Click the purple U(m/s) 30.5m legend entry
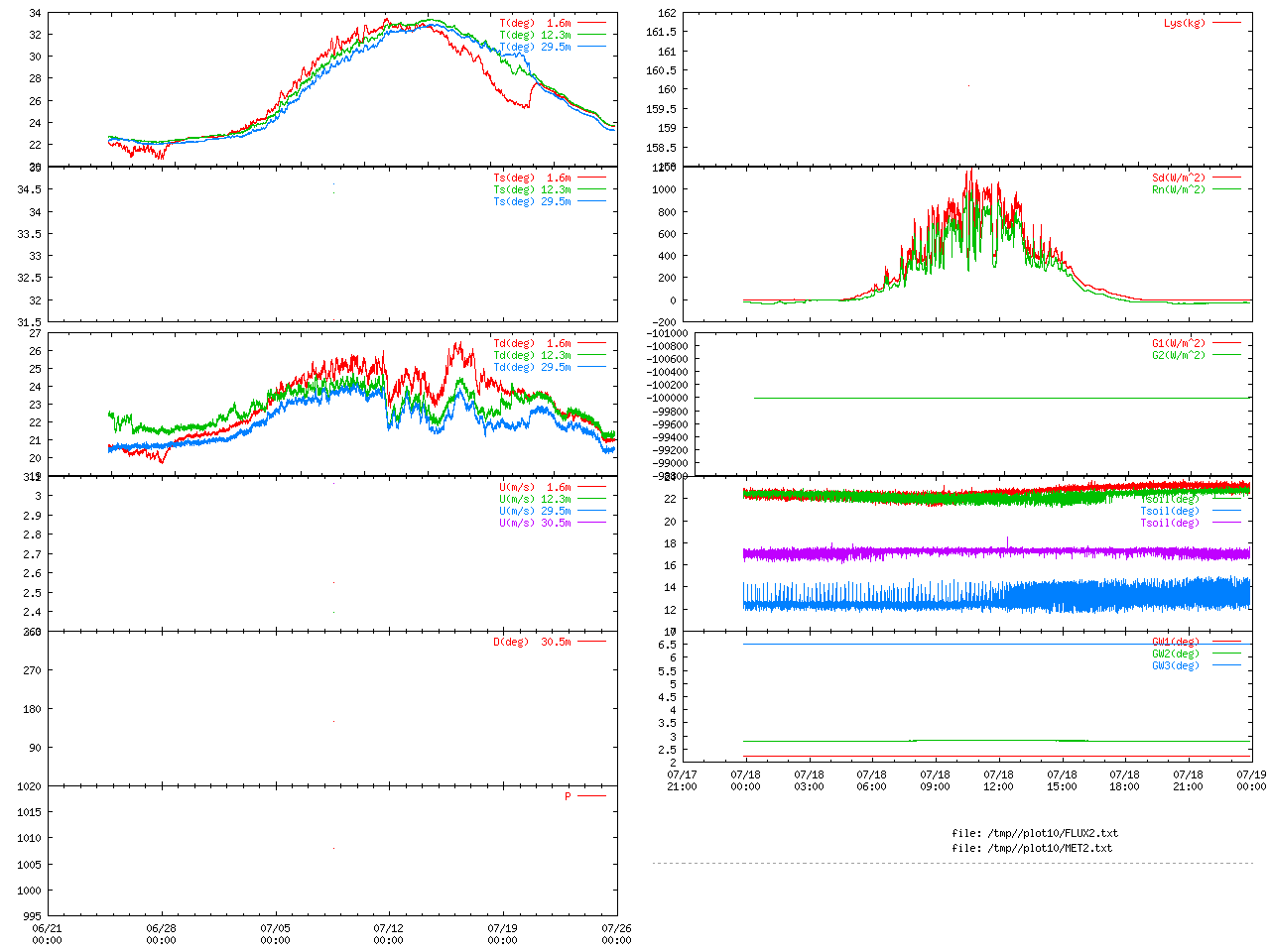1270x952 pixels. point(535,523)
